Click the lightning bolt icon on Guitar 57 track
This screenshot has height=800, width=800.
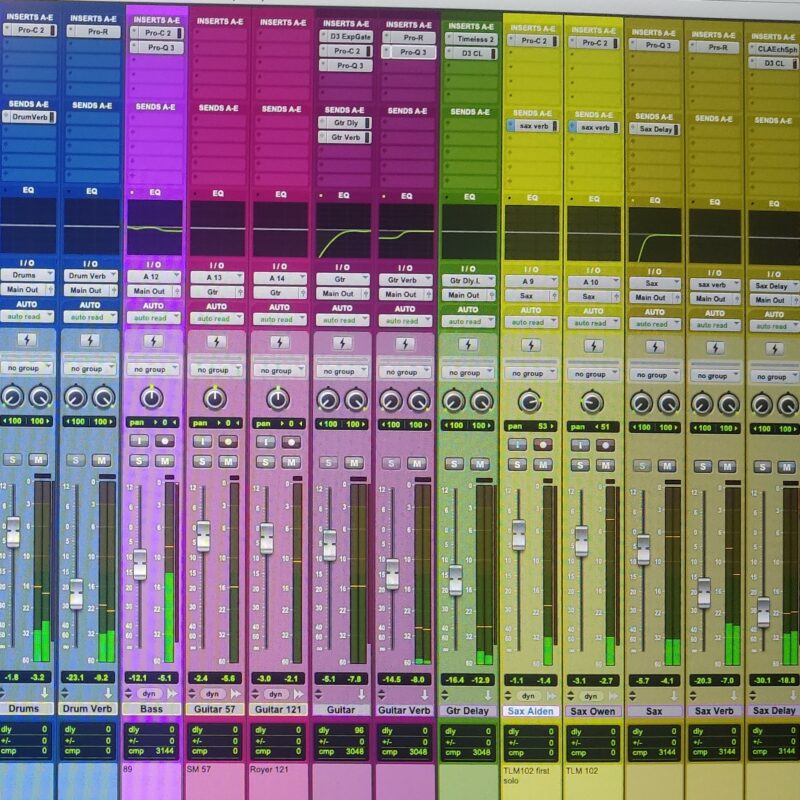(216, 342)
